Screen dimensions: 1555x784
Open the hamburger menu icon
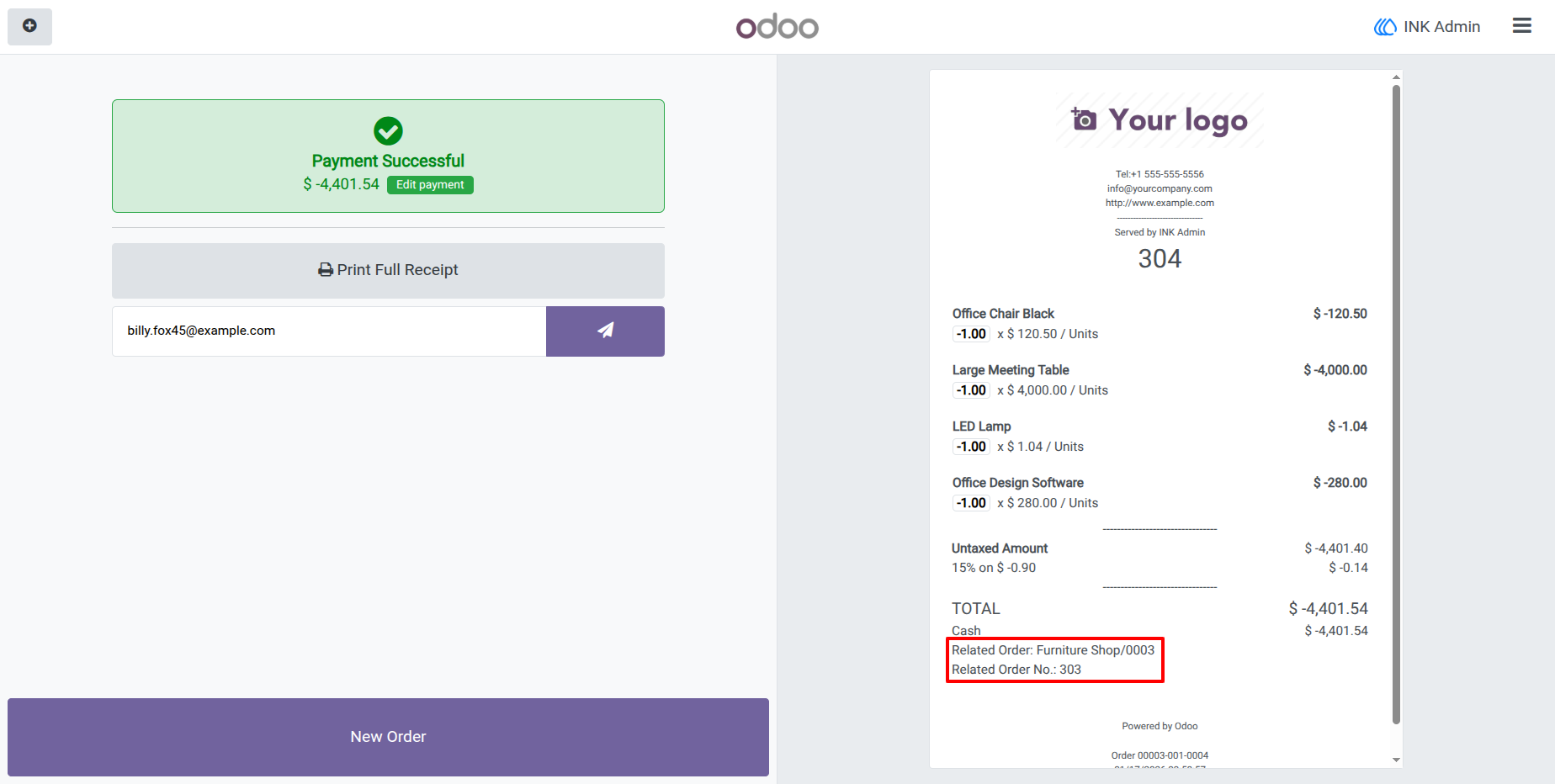pos(1521,26)
